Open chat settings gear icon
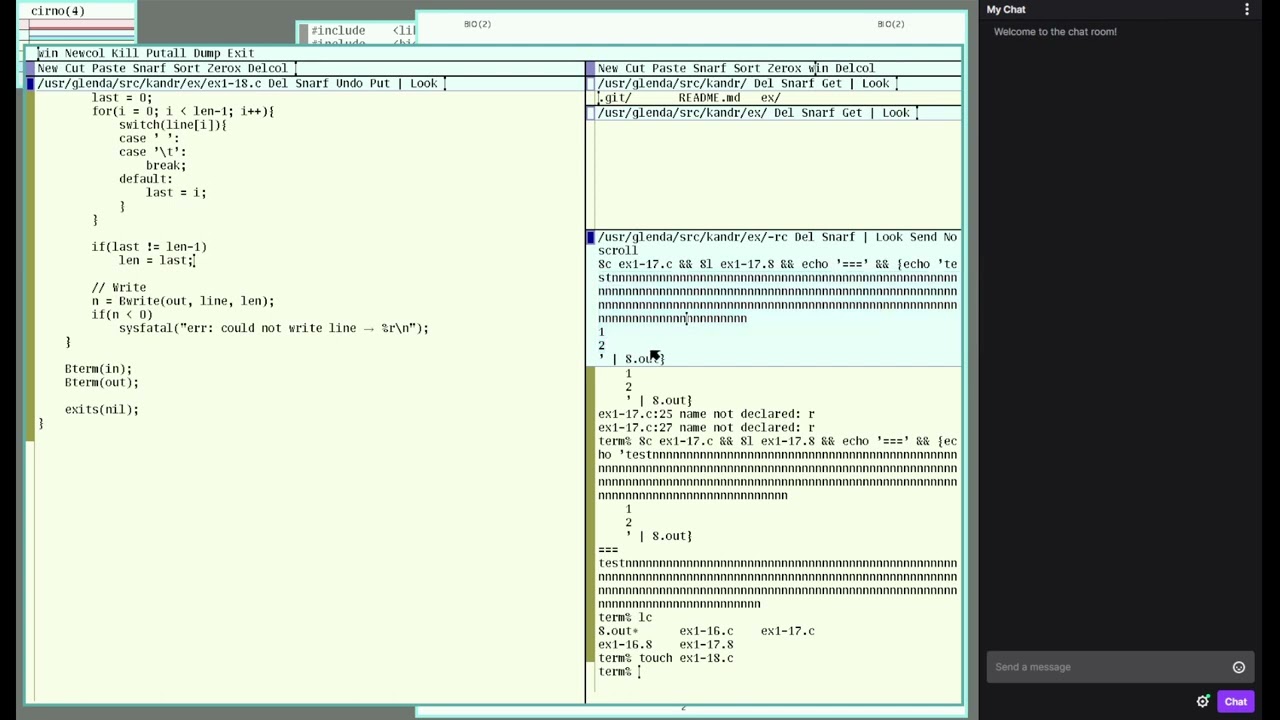Screen dimensions: 1280x720 1203,701
